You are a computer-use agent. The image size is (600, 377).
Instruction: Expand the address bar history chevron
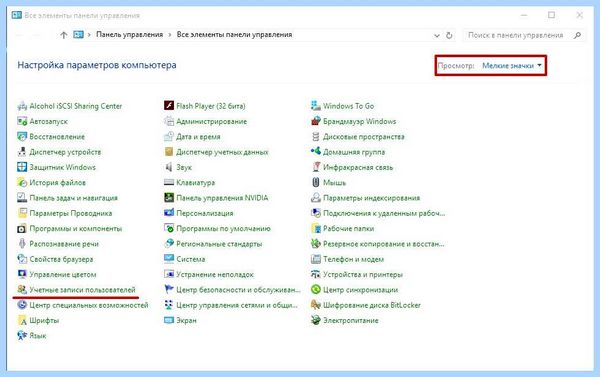(437, 36)
